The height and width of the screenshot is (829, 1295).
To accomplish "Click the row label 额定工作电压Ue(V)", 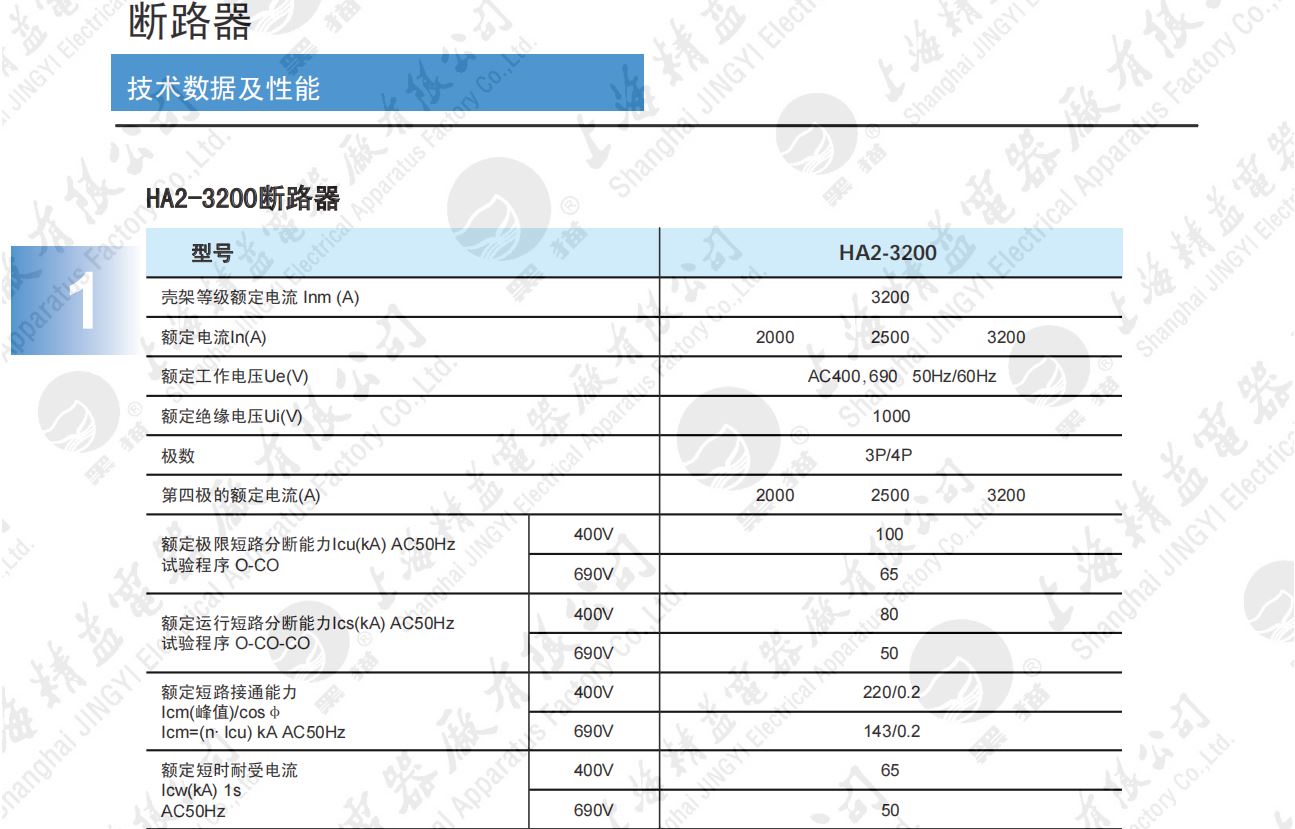I will coord(235,377).
